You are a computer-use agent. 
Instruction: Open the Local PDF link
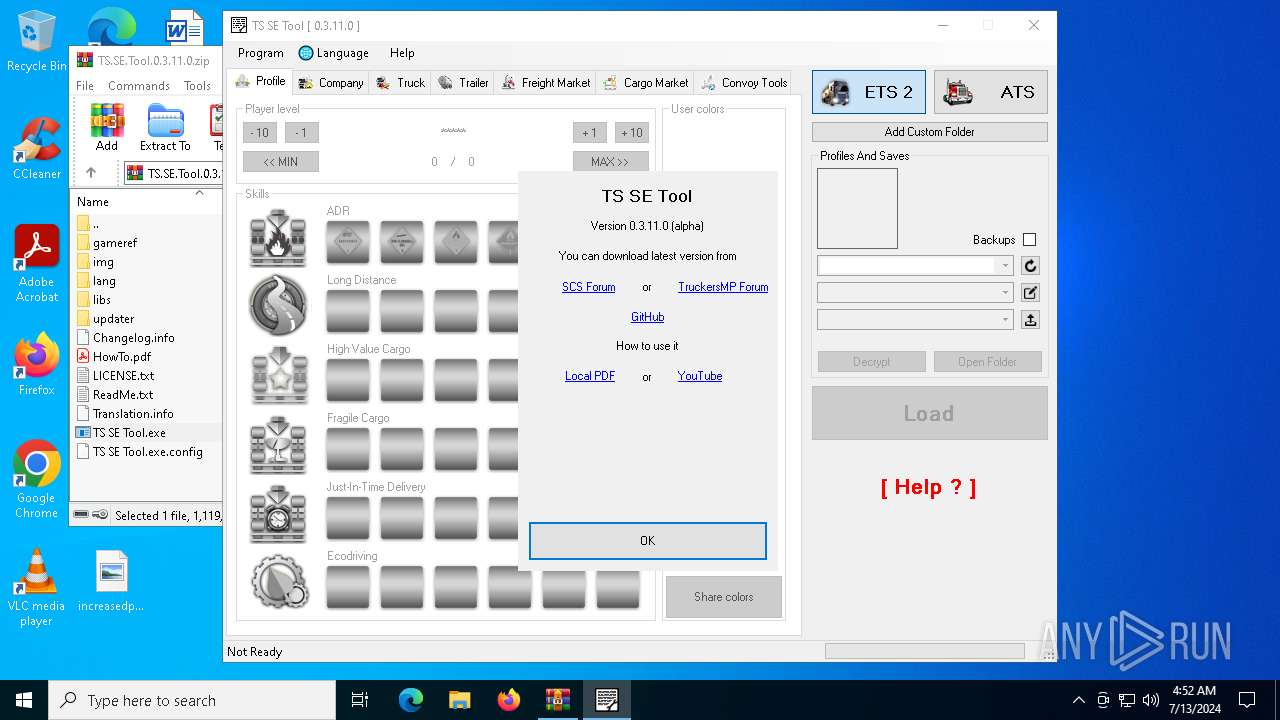click(590, 376)
